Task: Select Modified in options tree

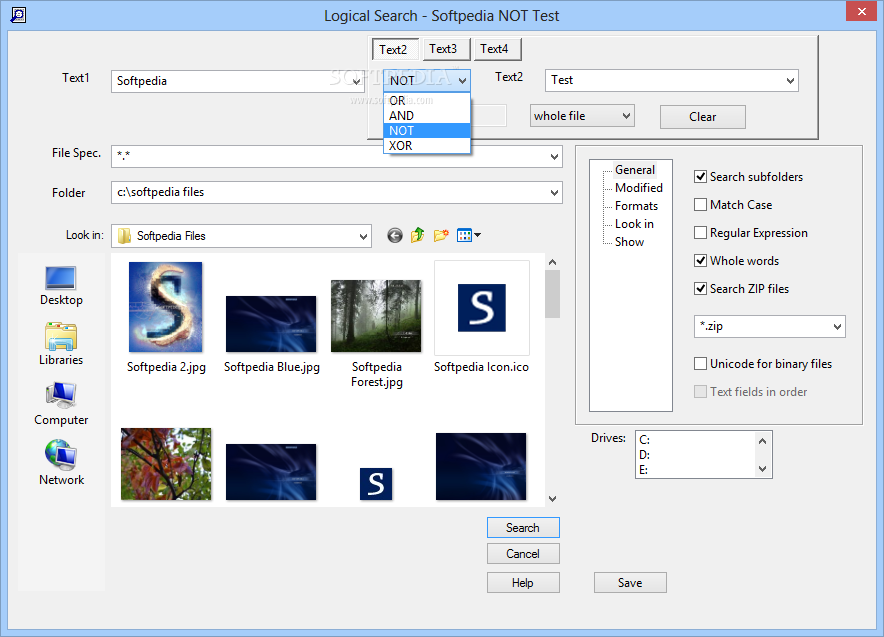Action: [x=639, y=188]
